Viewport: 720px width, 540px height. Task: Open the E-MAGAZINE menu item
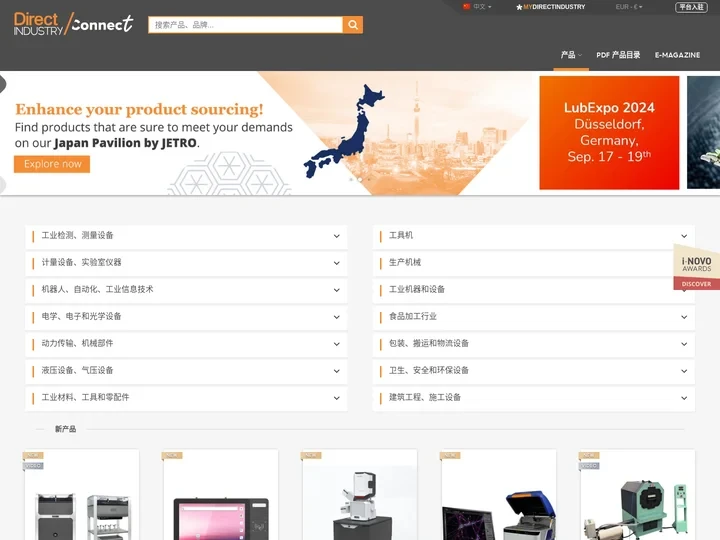677,55
